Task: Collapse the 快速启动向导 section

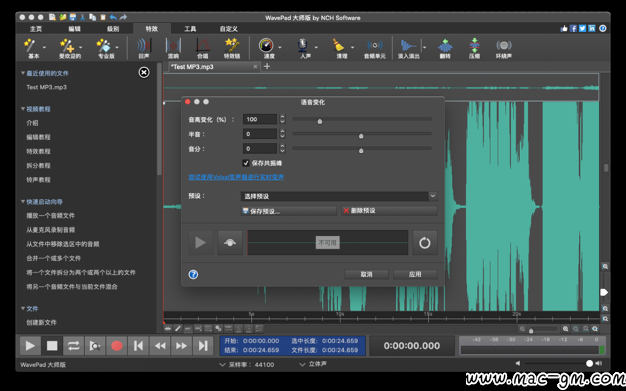Action: pyautogui.click(x=23, y=202)
